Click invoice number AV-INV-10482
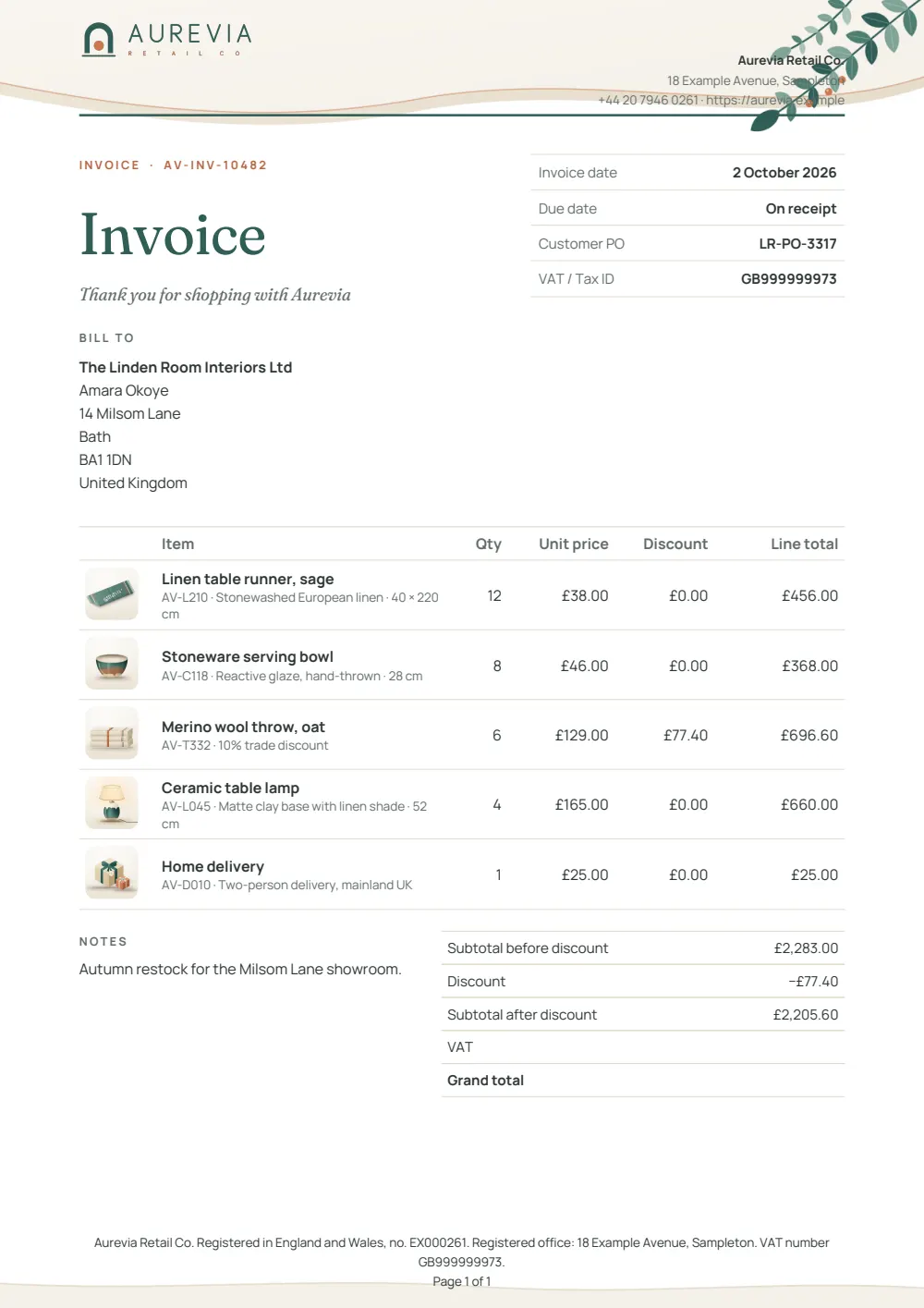 pos(215,165)
